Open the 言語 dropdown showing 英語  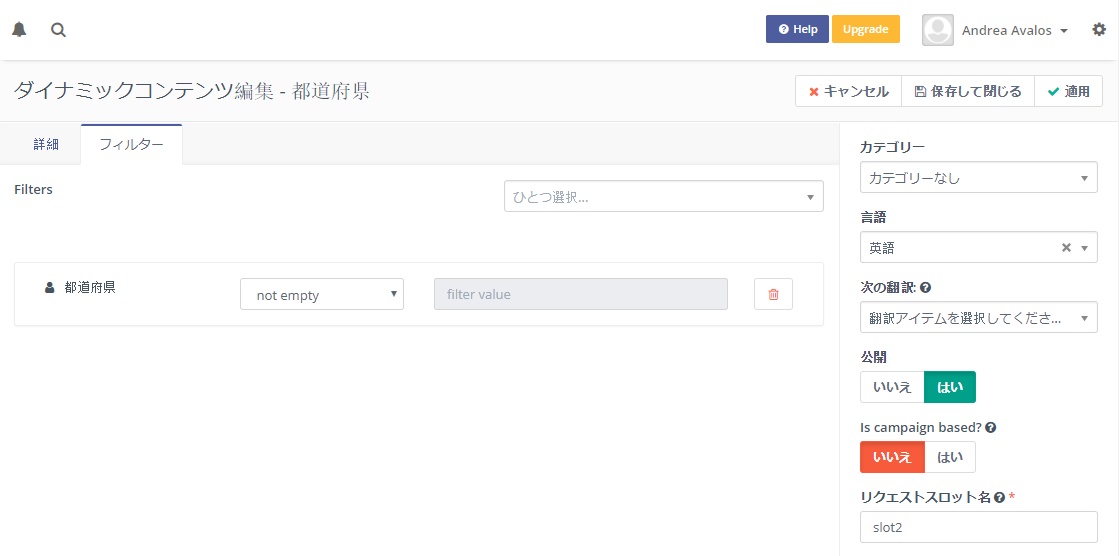pos(978,248)
